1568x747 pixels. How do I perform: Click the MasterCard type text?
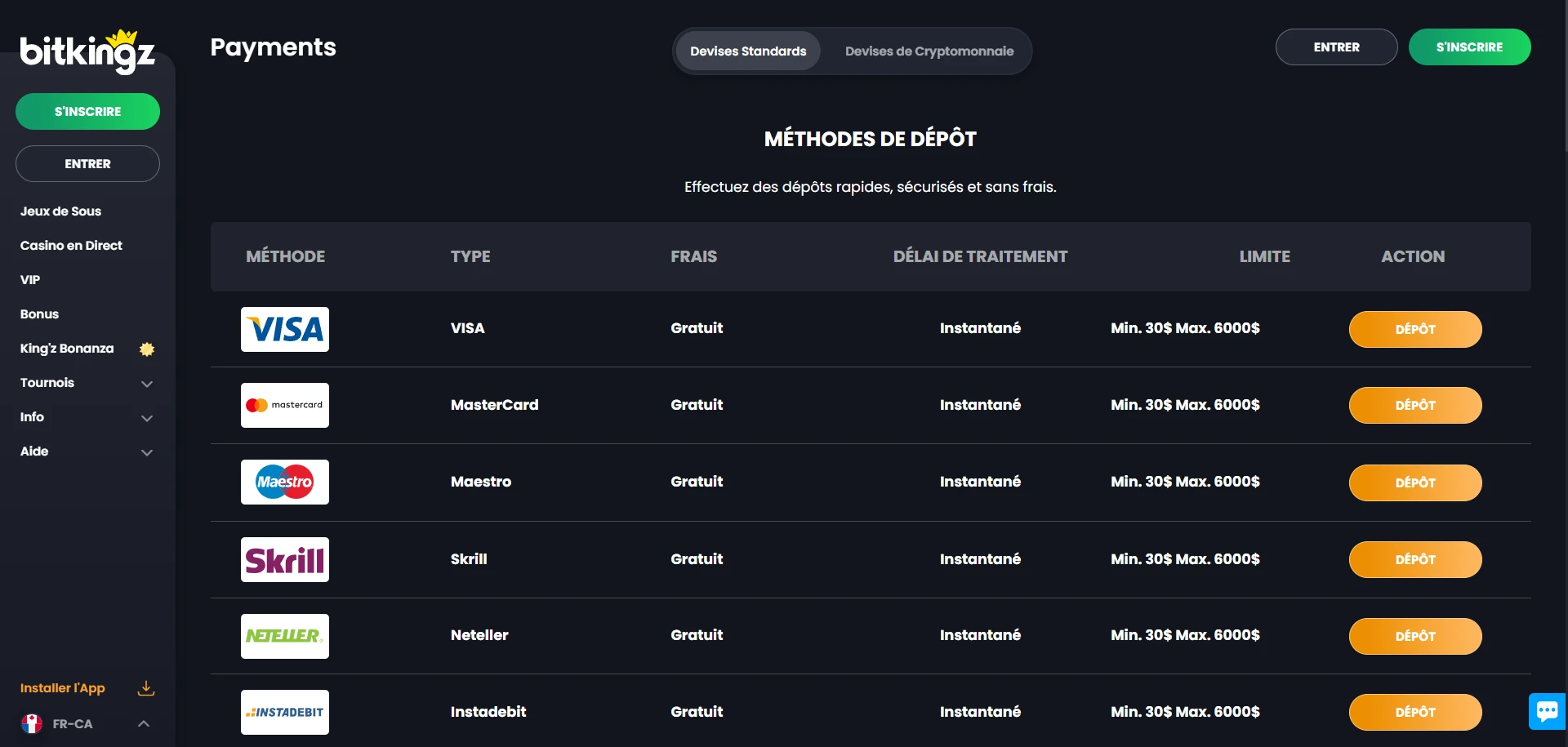(x=495, y=405)
